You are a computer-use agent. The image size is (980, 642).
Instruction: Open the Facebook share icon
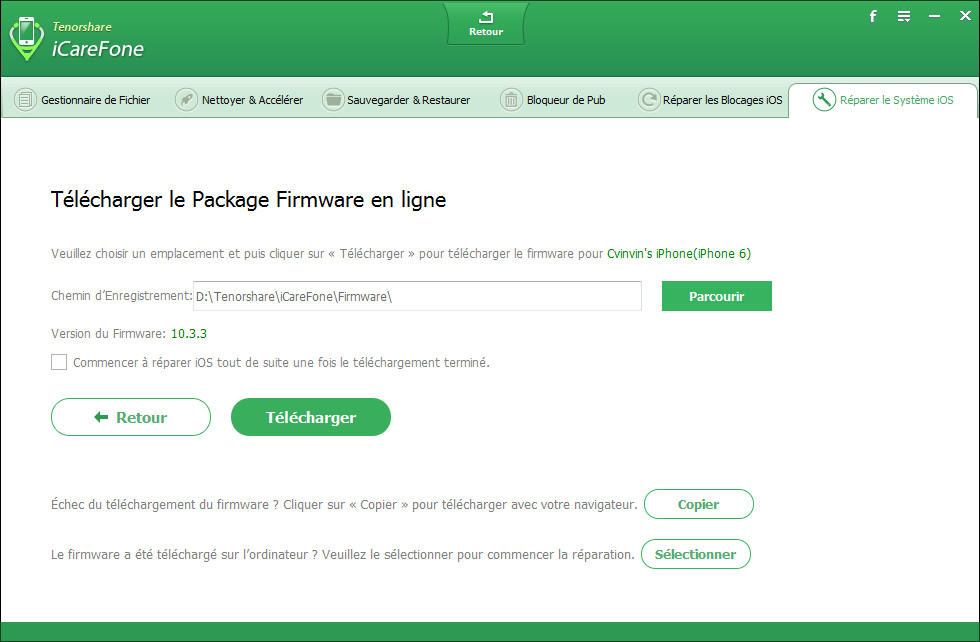tap(873, 16)
